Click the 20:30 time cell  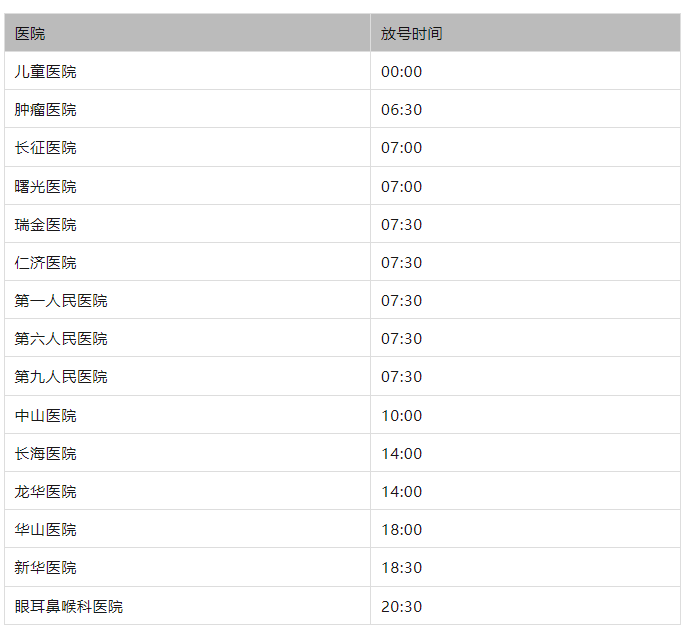(402, 607)
